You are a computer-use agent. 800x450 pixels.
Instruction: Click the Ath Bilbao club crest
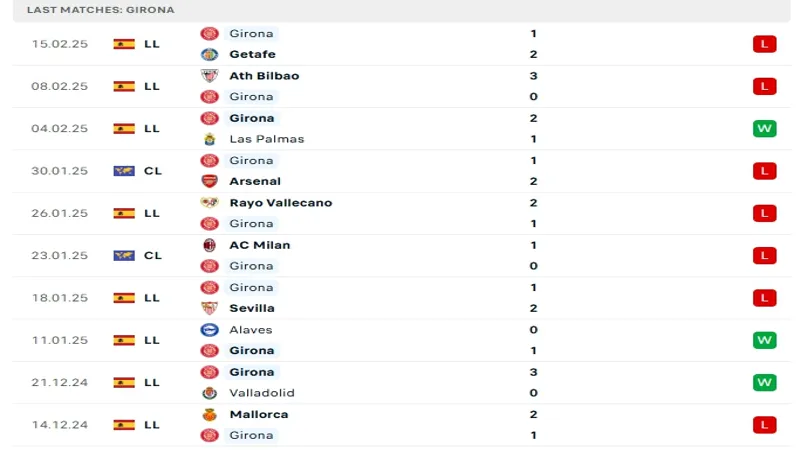[209, 76]
